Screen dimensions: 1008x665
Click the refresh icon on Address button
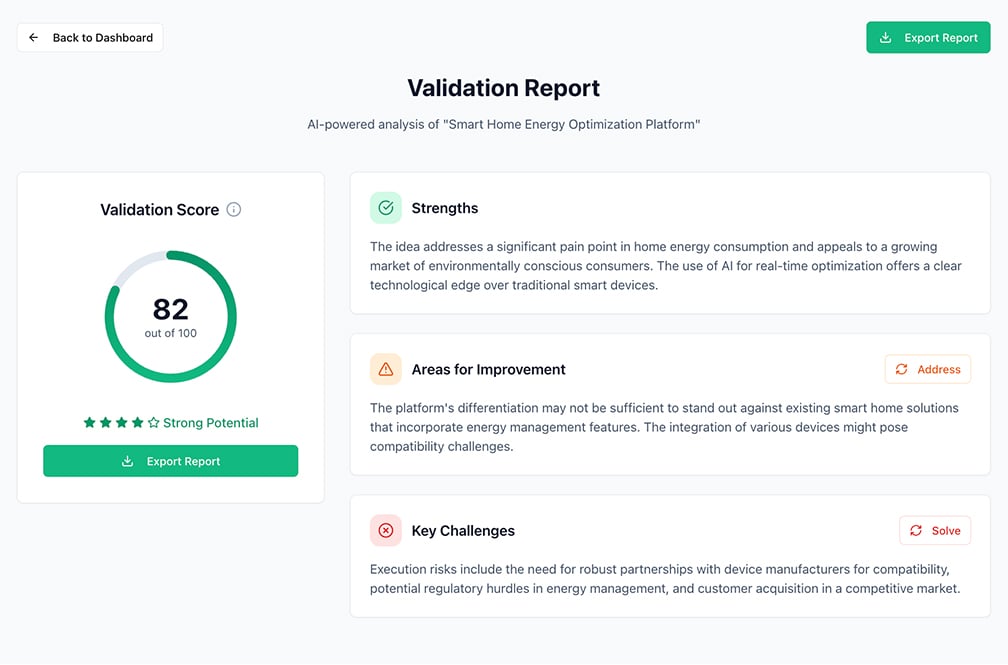pyautogui.click(x=901, y=369)
